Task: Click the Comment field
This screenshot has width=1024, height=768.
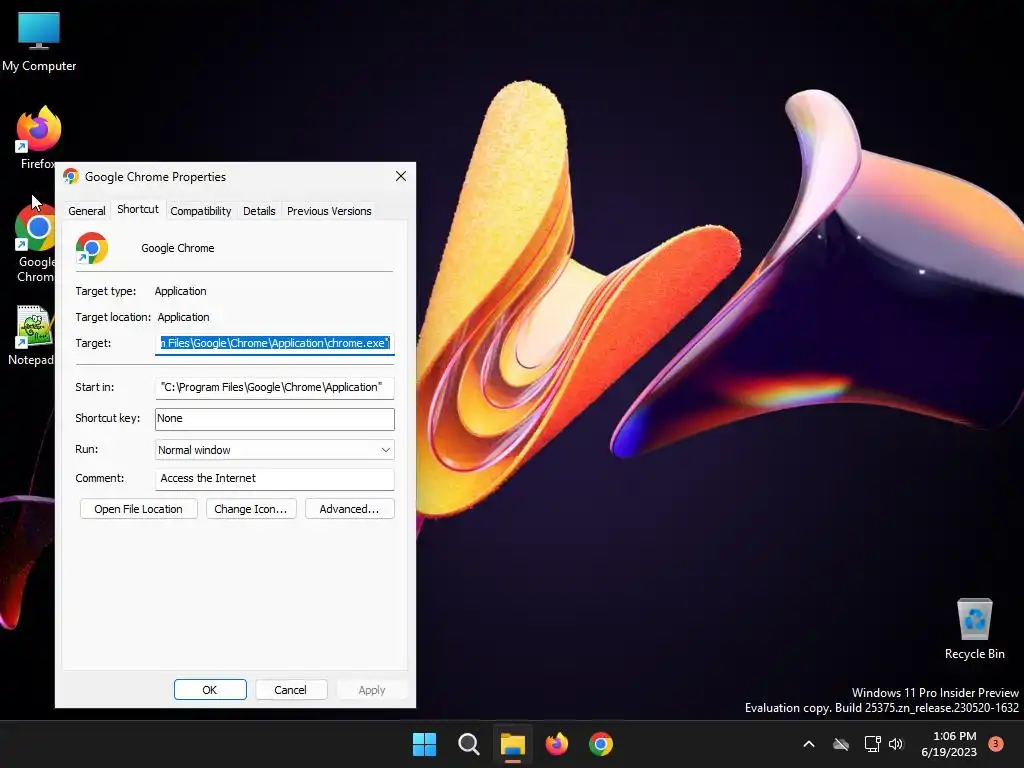Action: point(274,479)
